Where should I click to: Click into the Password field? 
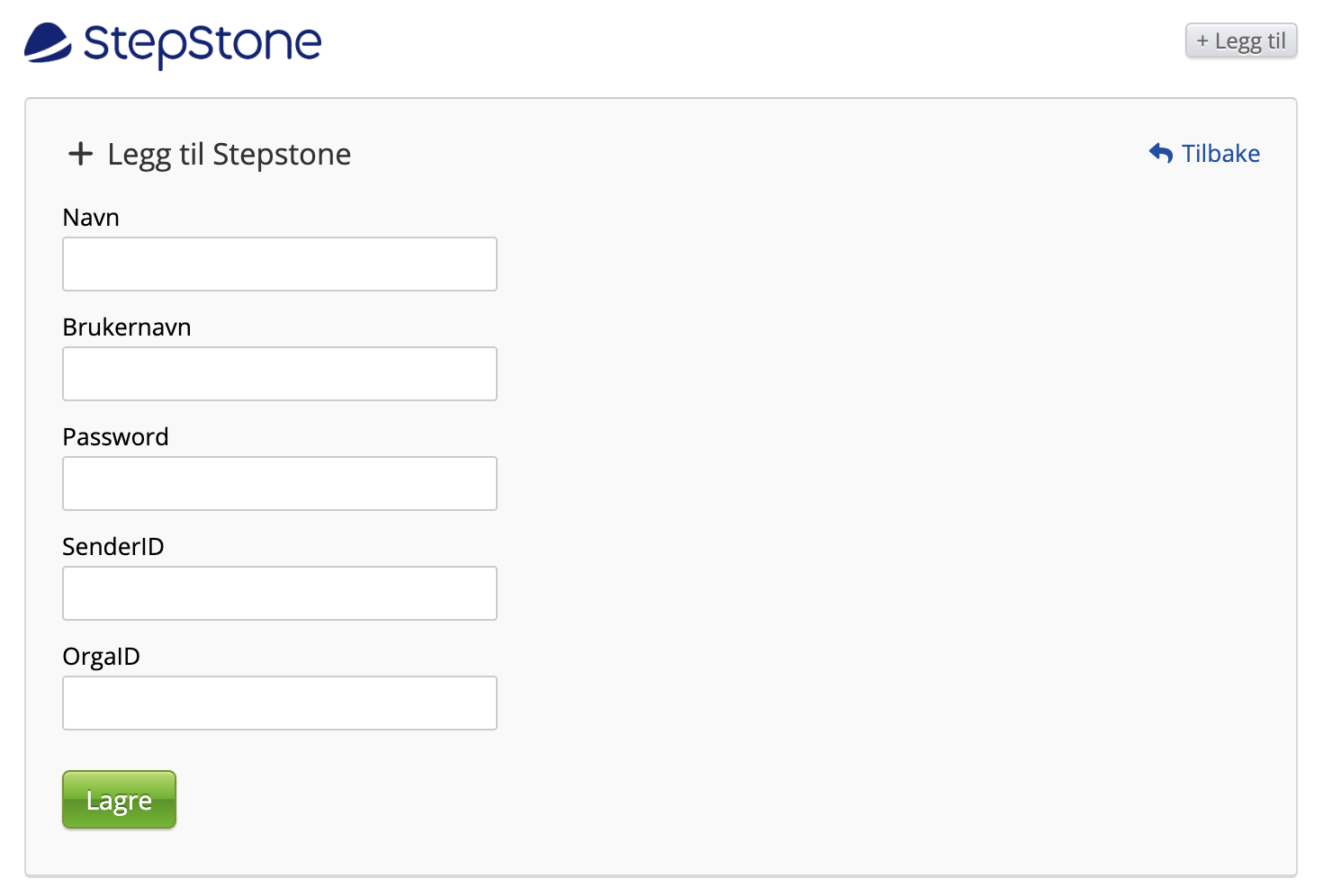(280, 484)
